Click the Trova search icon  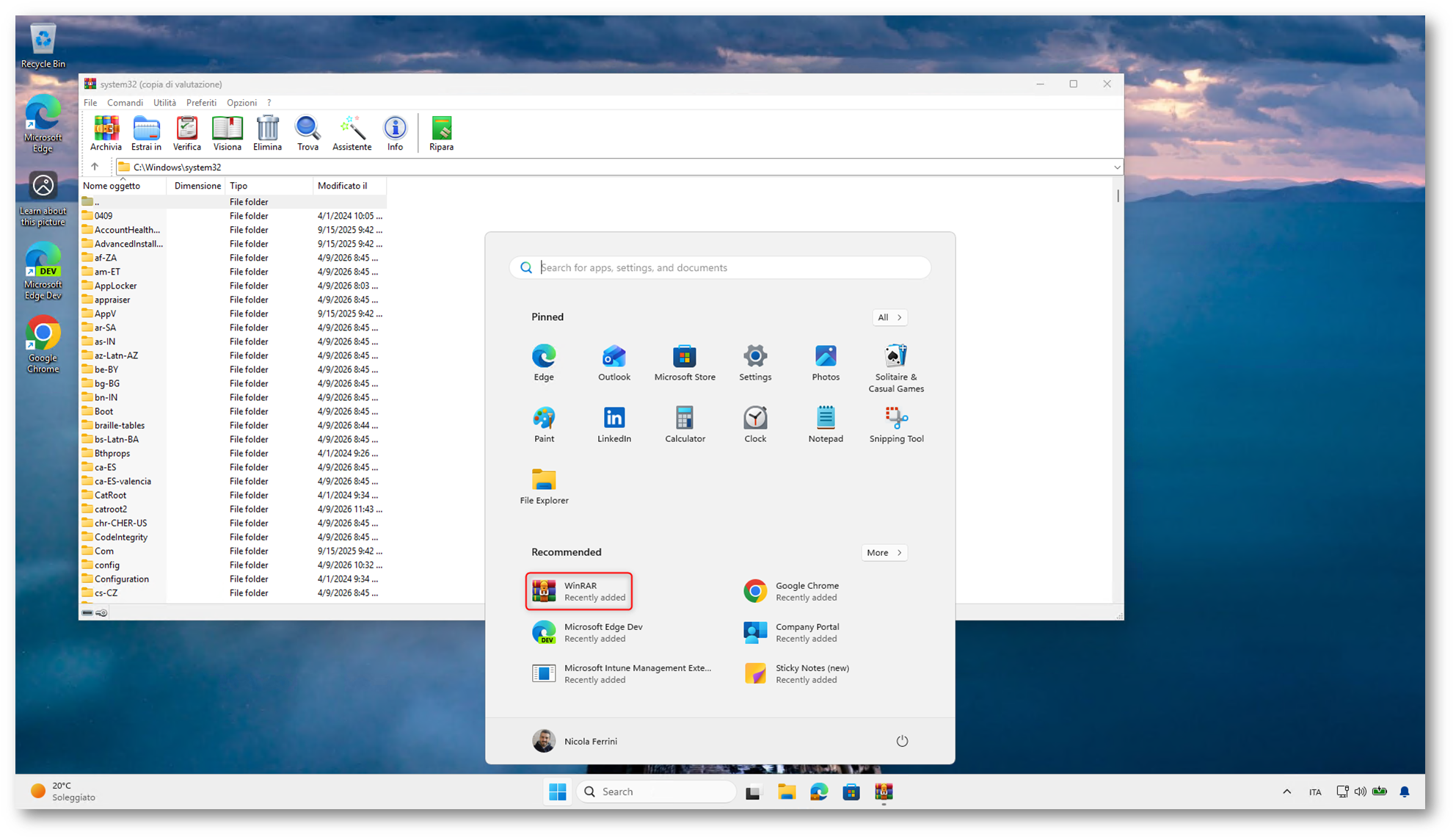click(x=307, y=134)
